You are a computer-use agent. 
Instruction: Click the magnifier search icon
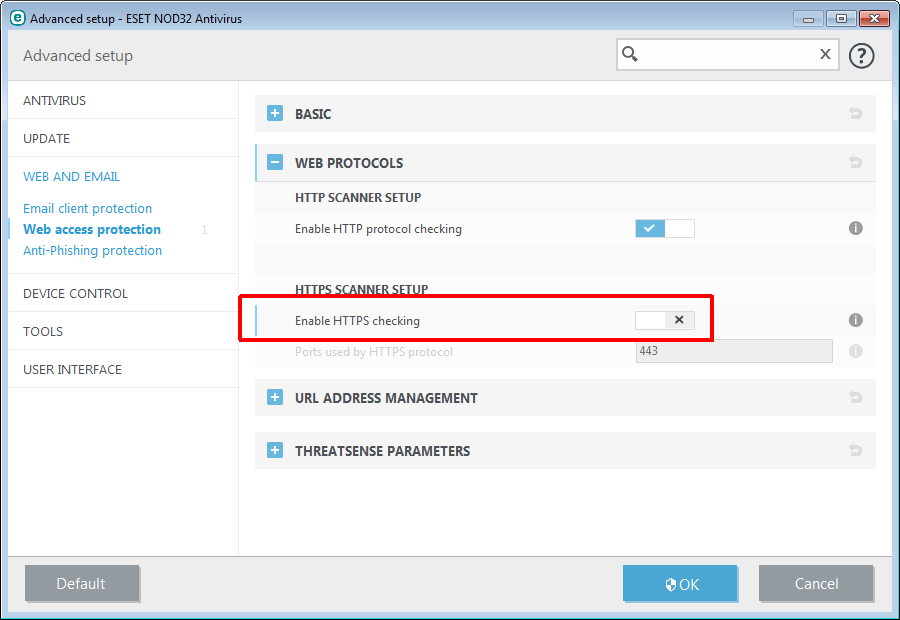[x=630, y=54]
